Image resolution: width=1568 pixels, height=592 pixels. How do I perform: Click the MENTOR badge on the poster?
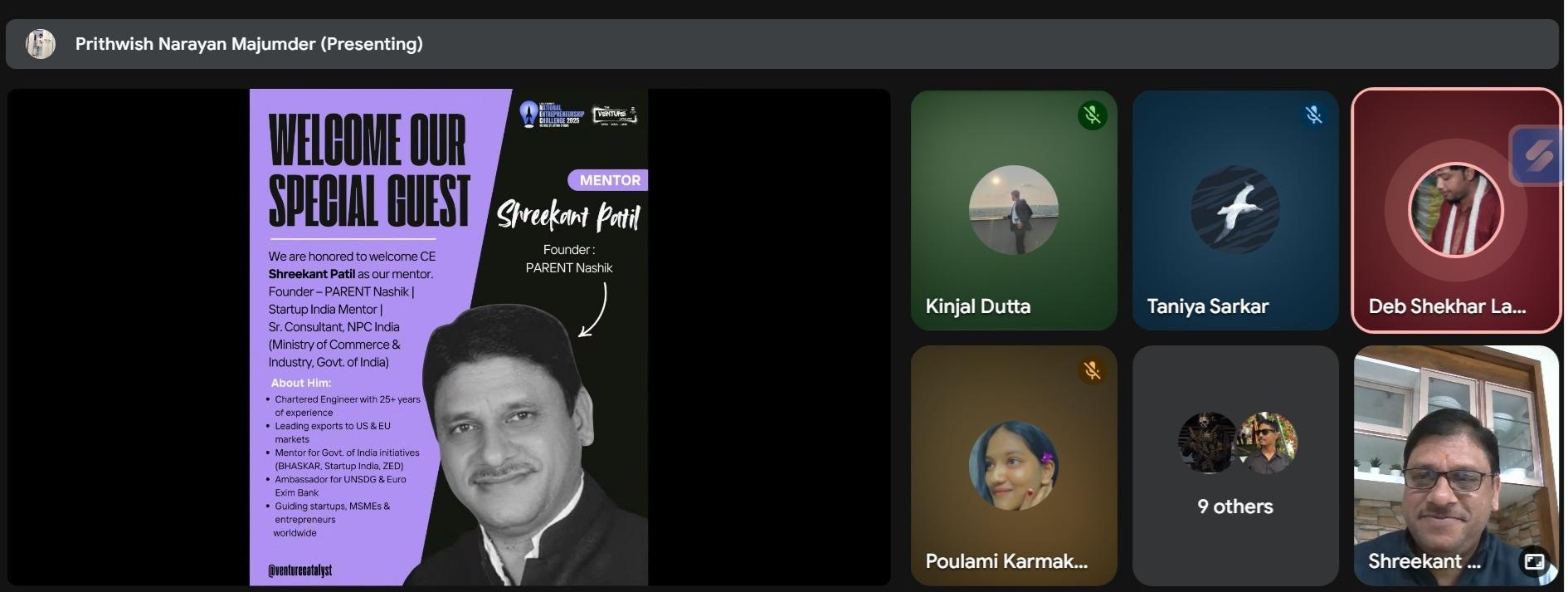tap(608, 180)
